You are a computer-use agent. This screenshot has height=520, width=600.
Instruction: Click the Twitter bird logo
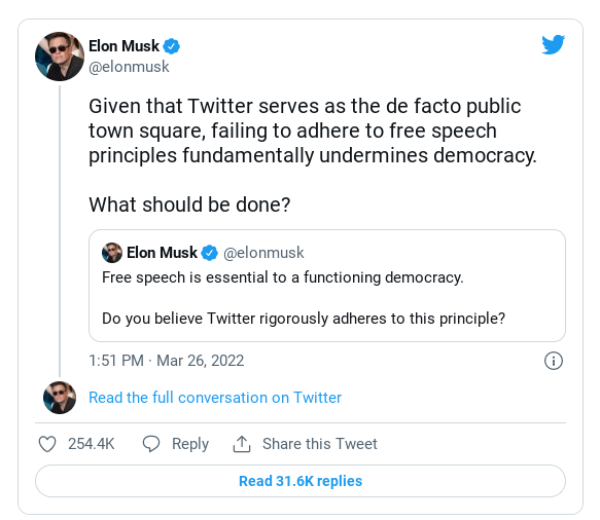coord(553,44)
